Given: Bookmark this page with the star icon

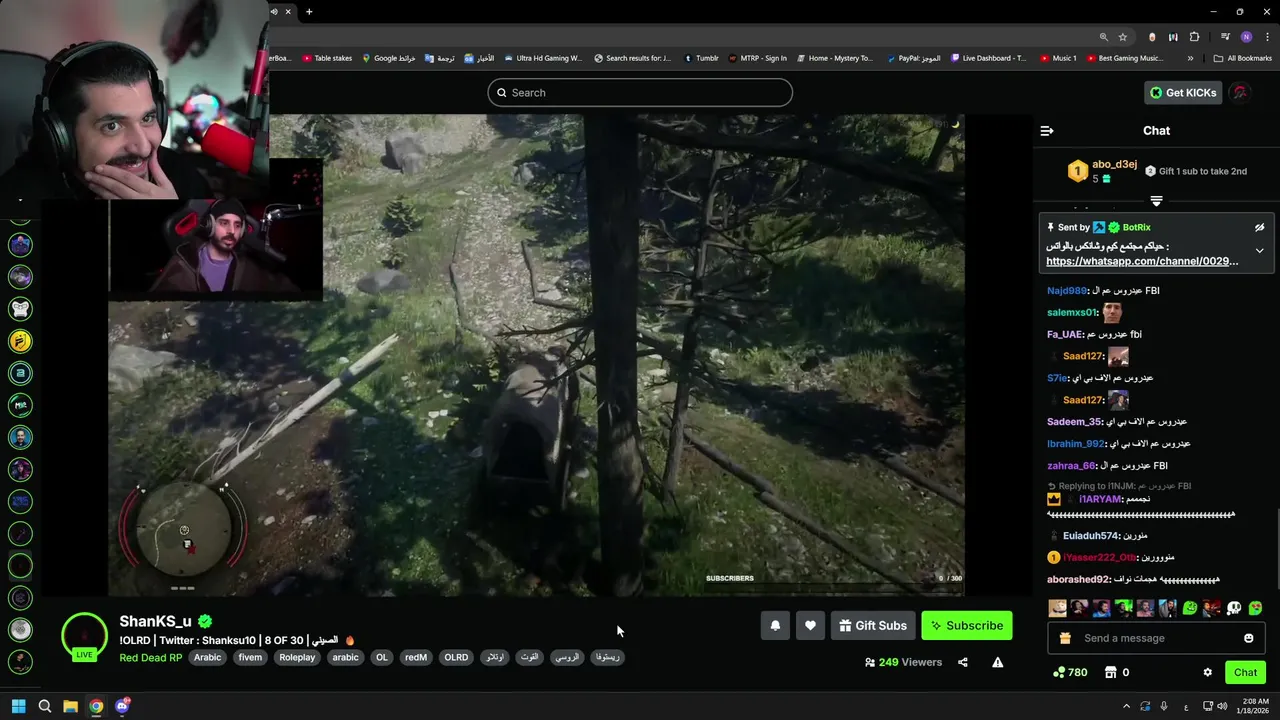Looking at the screenshot, I should 1123,37.
